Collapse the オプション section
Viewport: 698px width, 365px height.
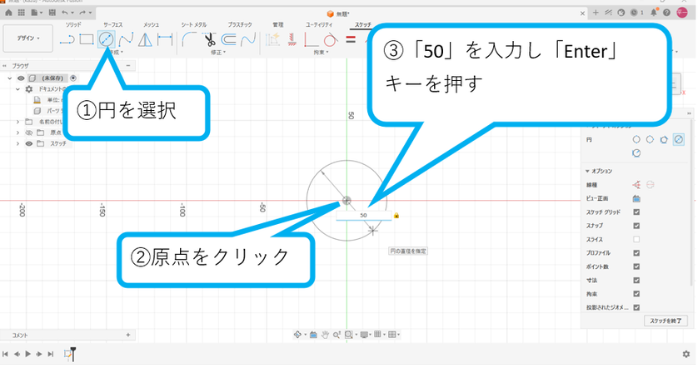coord(588,171)
